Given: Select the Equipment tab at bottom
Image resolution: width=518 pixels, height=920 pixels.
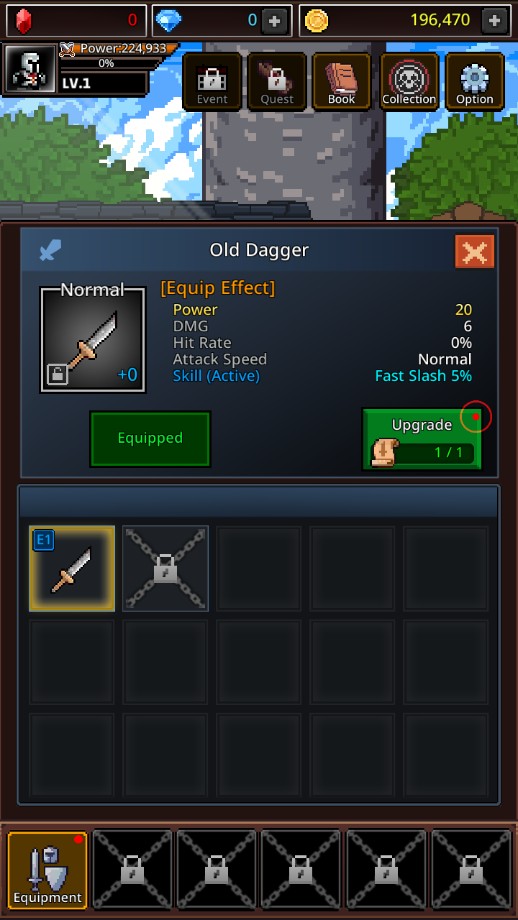Looking at the screenshot, I should (48, 870).
